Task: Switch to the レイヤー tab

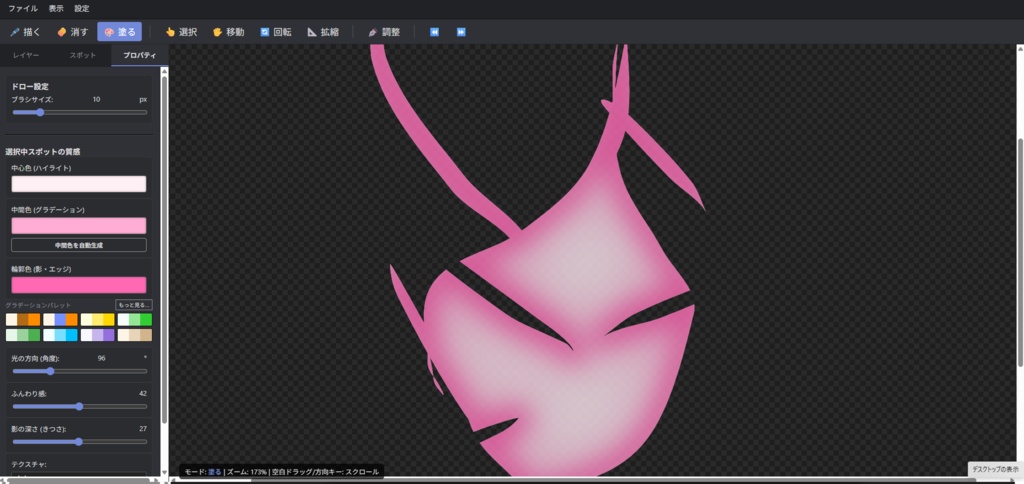Action: tap(26, 56)
